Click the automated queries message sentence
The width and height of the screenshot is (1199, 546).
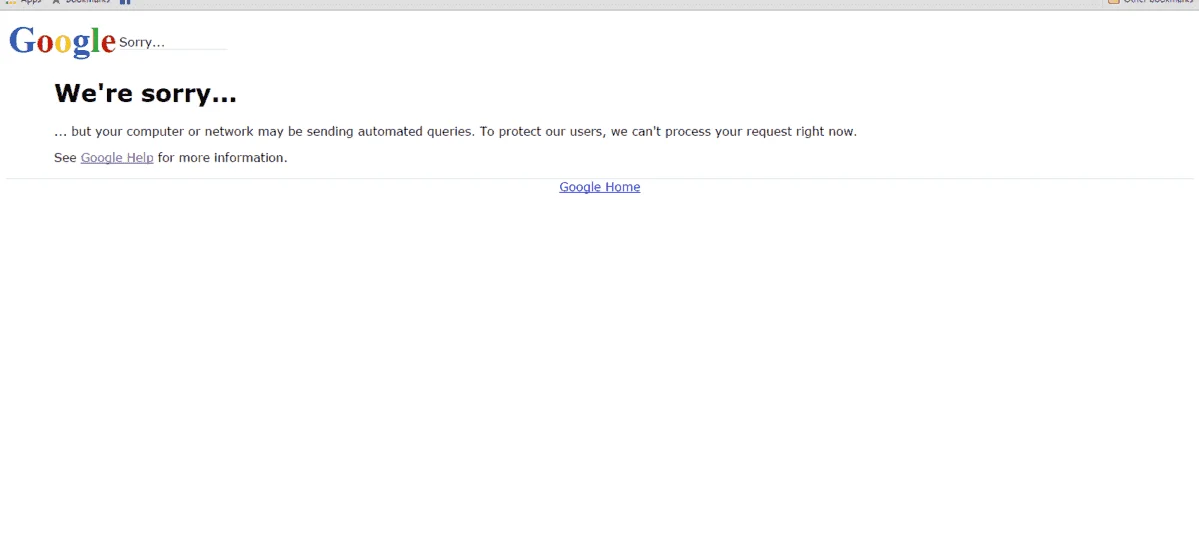click(456, 132)
